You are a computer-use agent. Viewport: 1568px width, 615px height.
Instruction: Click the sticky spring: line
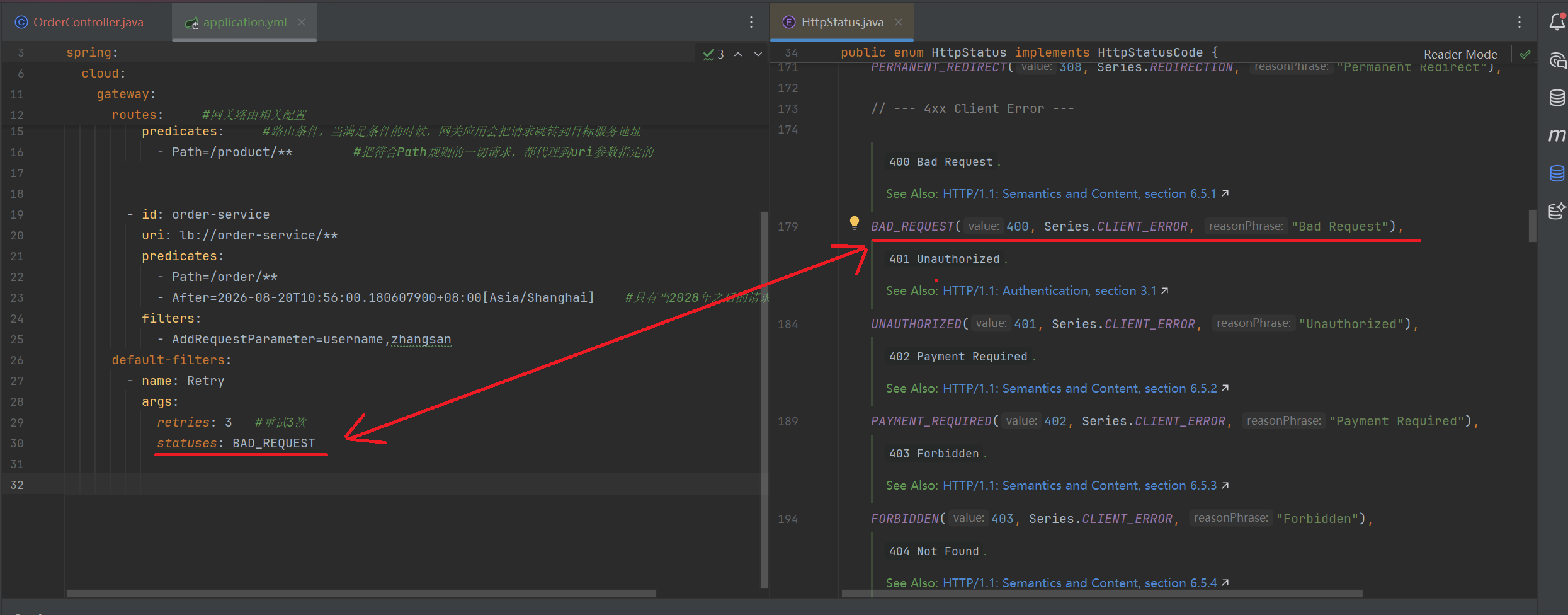(x=92, y=52)
